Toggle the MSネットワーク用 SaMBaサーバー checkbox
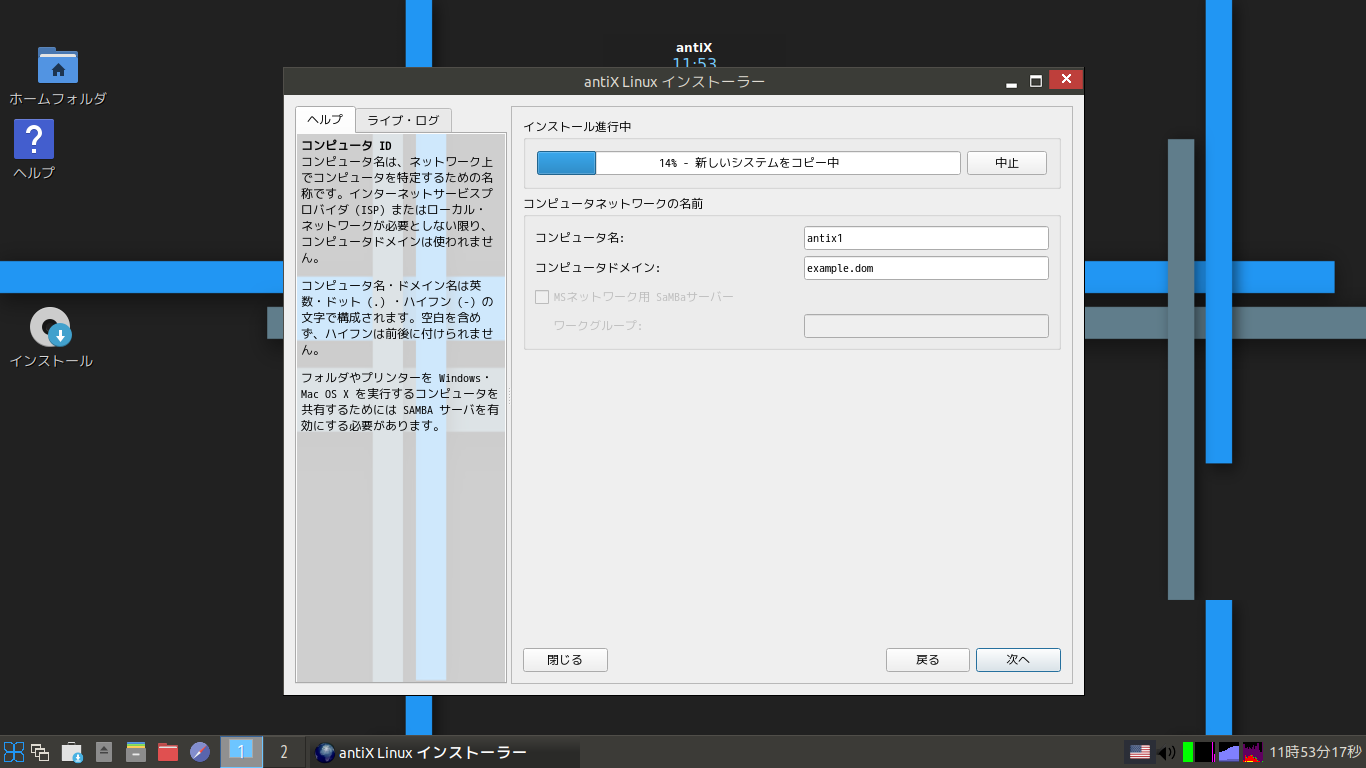The image size is (1366, 768). tap(542, 297)
